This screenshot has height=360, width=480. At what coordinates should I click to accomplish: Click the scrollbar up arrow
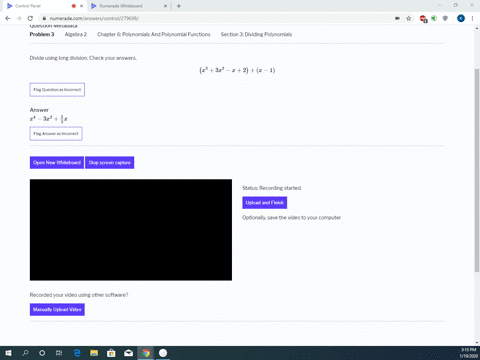click(x=477, y=28)
